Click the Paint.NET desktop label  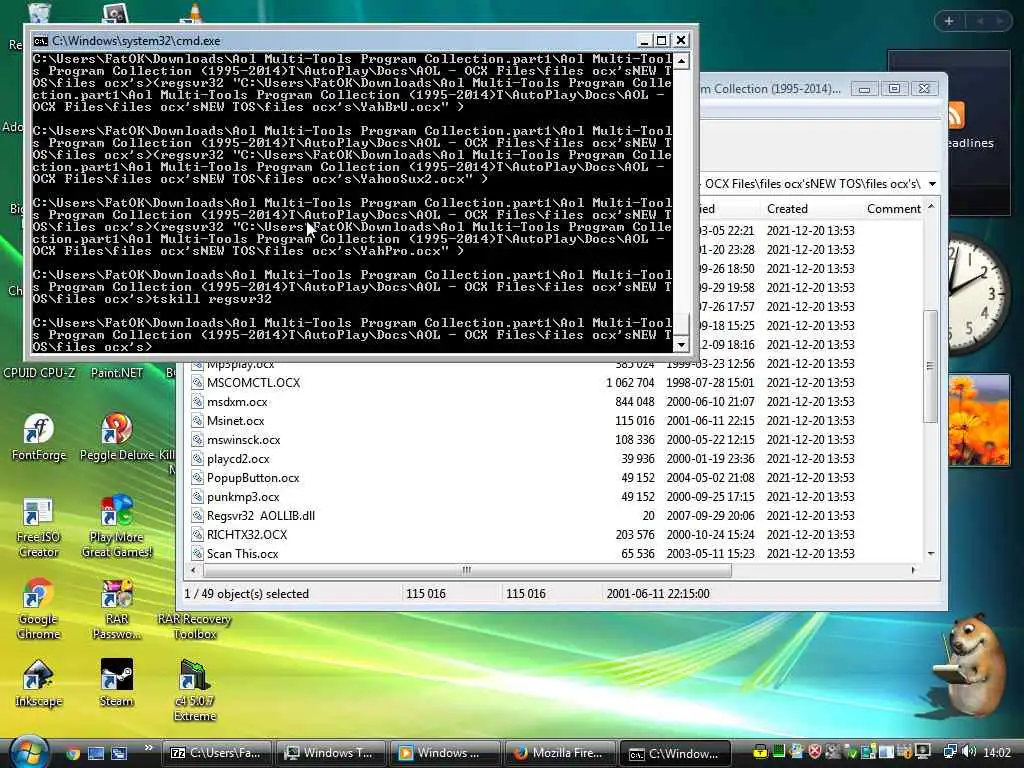coord(117,373)
